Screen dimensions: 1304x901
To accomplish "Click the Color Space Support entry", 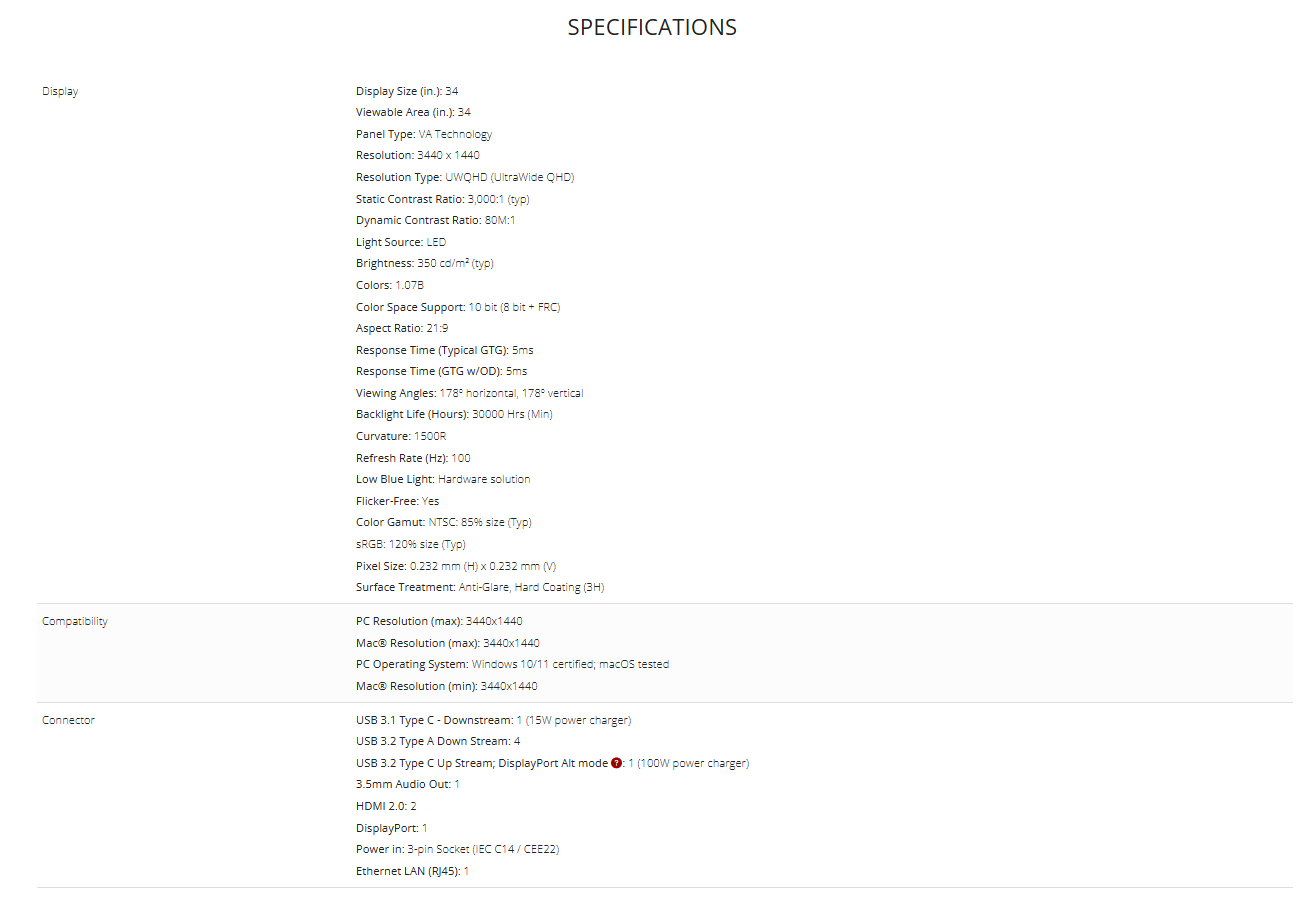I will click(458, 307).
